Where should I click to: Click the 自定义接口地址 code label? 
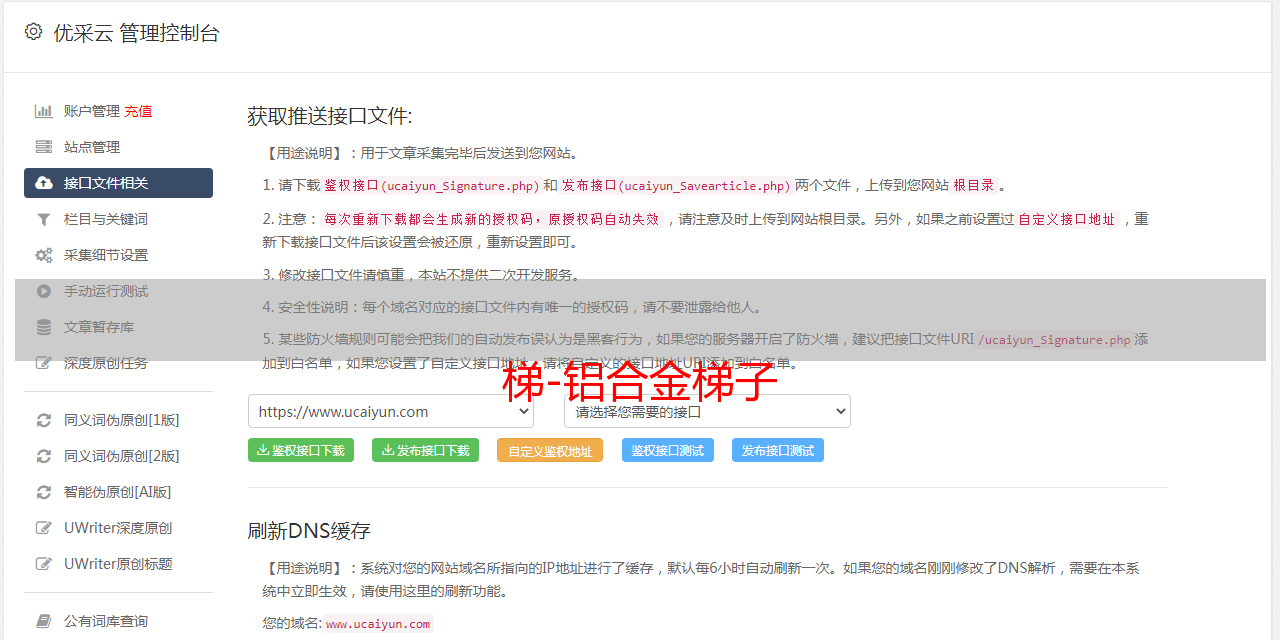tap(1067, 219)
